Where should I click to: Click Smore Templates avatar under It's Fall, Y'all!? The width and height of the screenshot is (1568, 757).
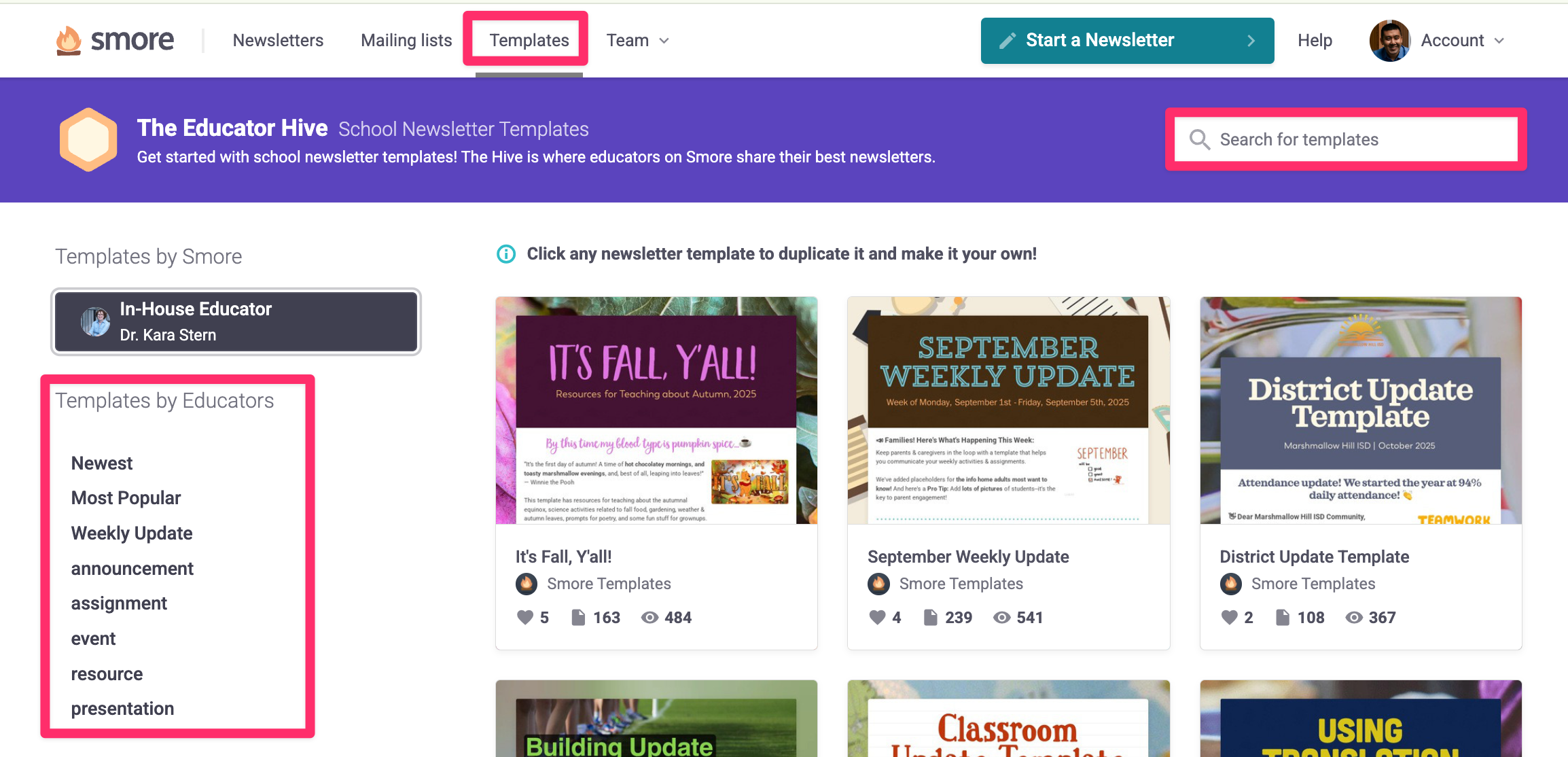tap(527, 584)
